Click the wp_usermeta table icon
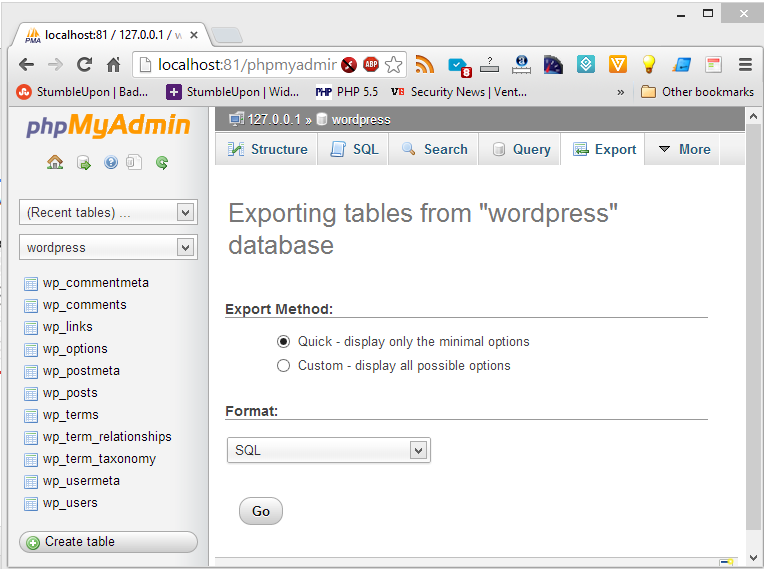 pyautogui.click(x=31, y=481)
